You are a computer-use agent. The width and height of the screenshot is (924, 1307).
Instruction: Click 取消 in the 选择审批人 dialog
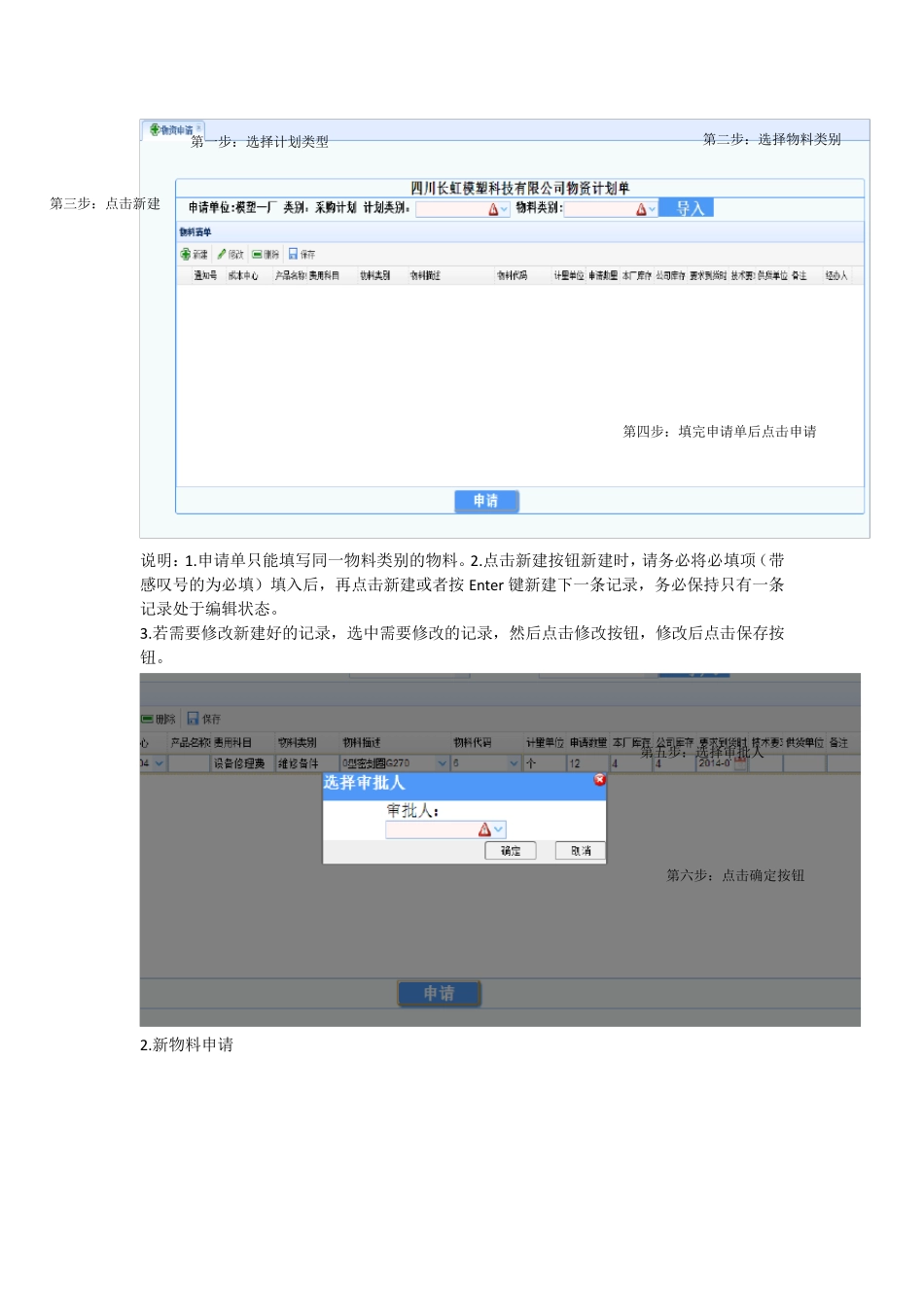click(x=581, y=850)
